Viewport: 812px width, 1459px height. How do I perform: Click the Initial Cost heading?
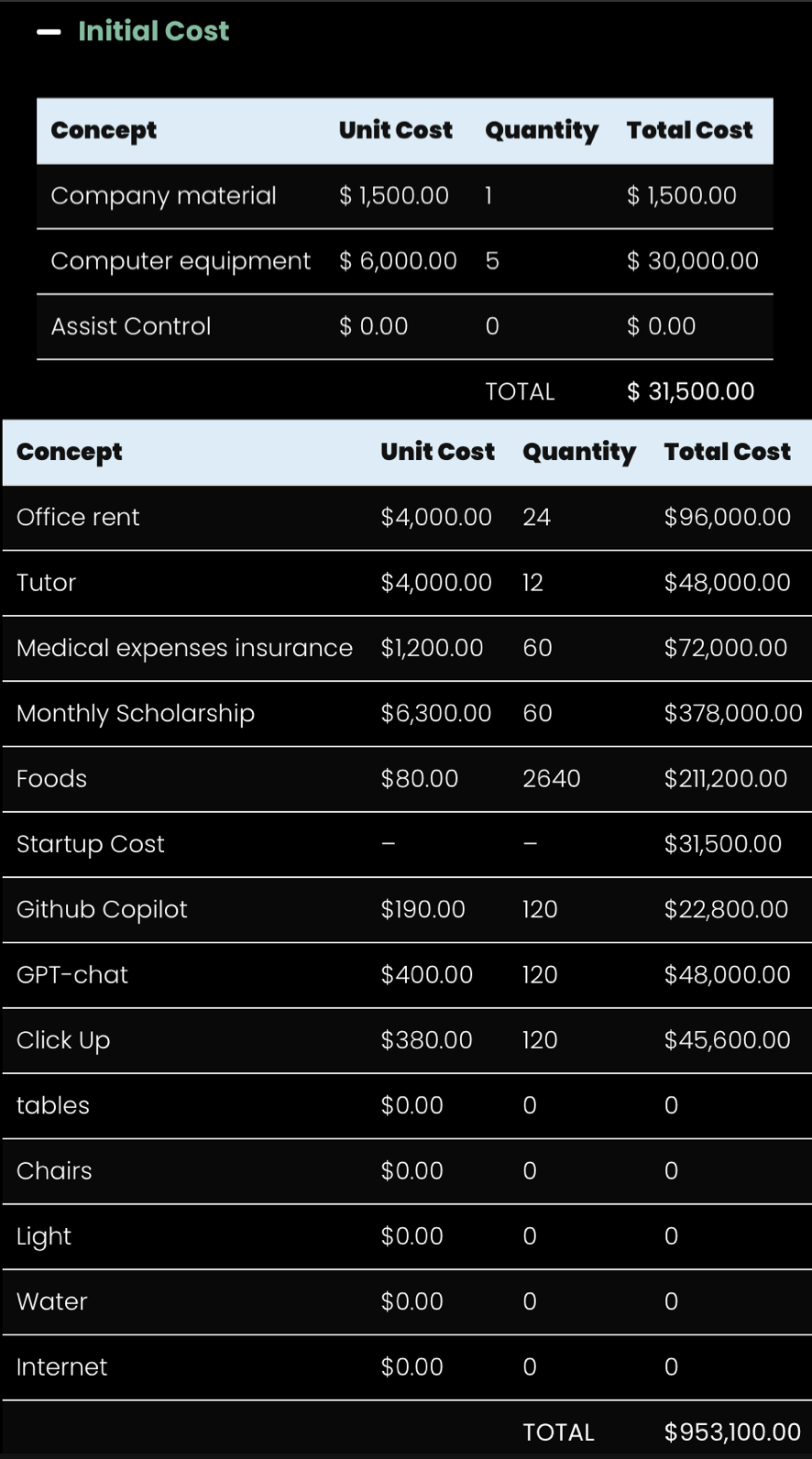pos(153,31)
